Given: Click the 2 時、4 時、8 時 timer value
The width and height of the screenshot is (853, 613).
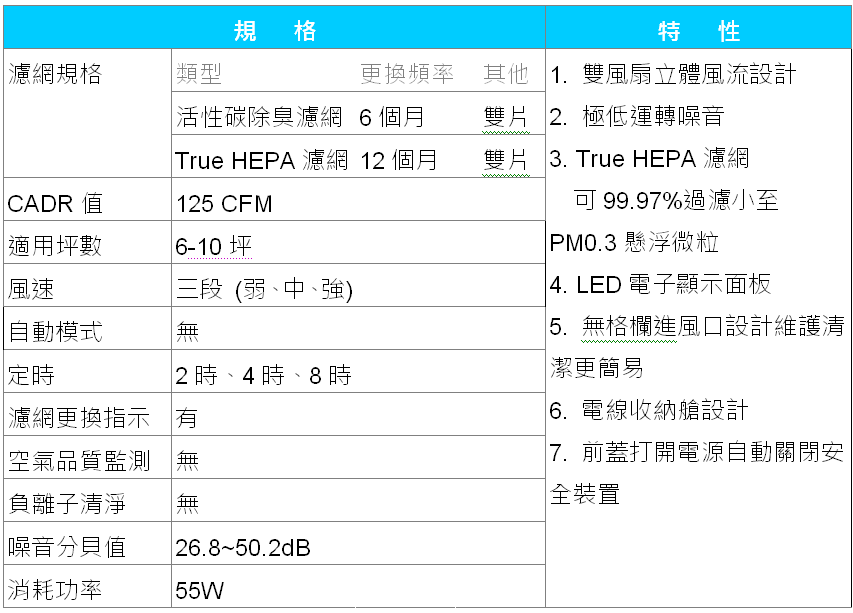Looking at the screenshot, I should [263, 376].
